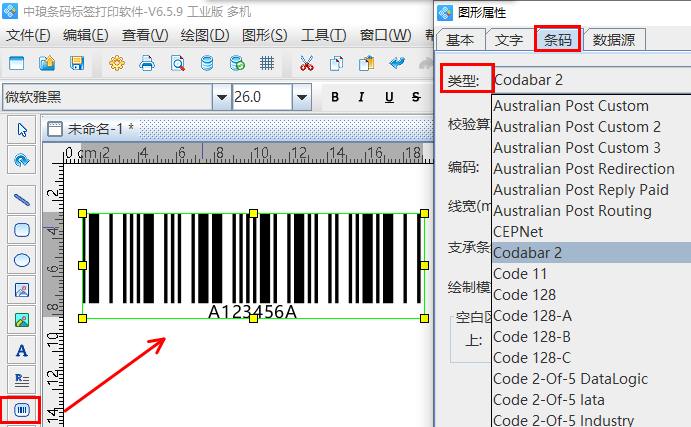Image resolution: width=691 pixels, height=427 pixels.
Task: Select the A123456A barcode on canvas
Action: pyautogui.click(x=253, y=266)
